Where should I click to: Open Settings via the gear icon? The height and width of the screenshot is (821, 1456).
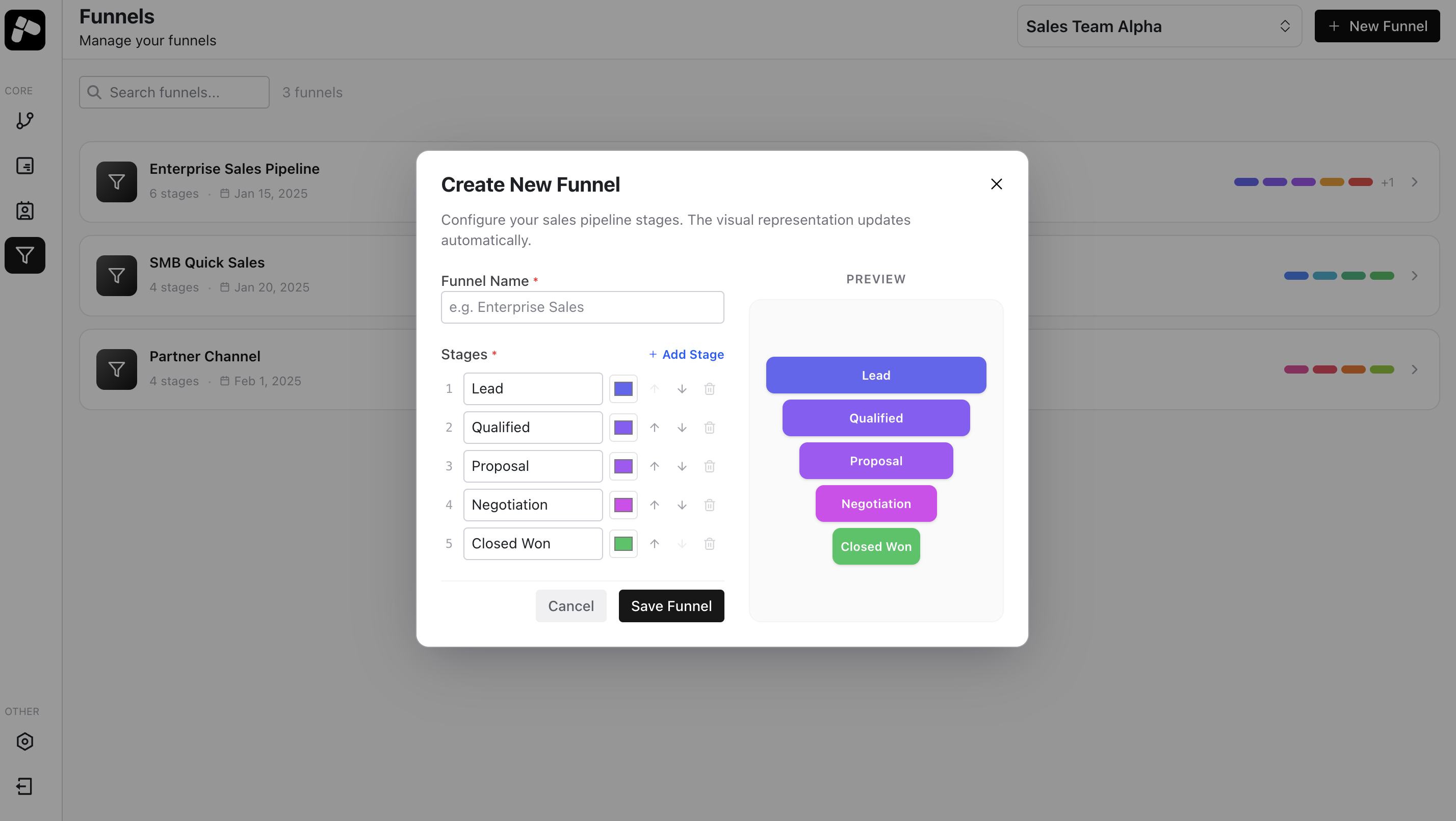(25, 741)
